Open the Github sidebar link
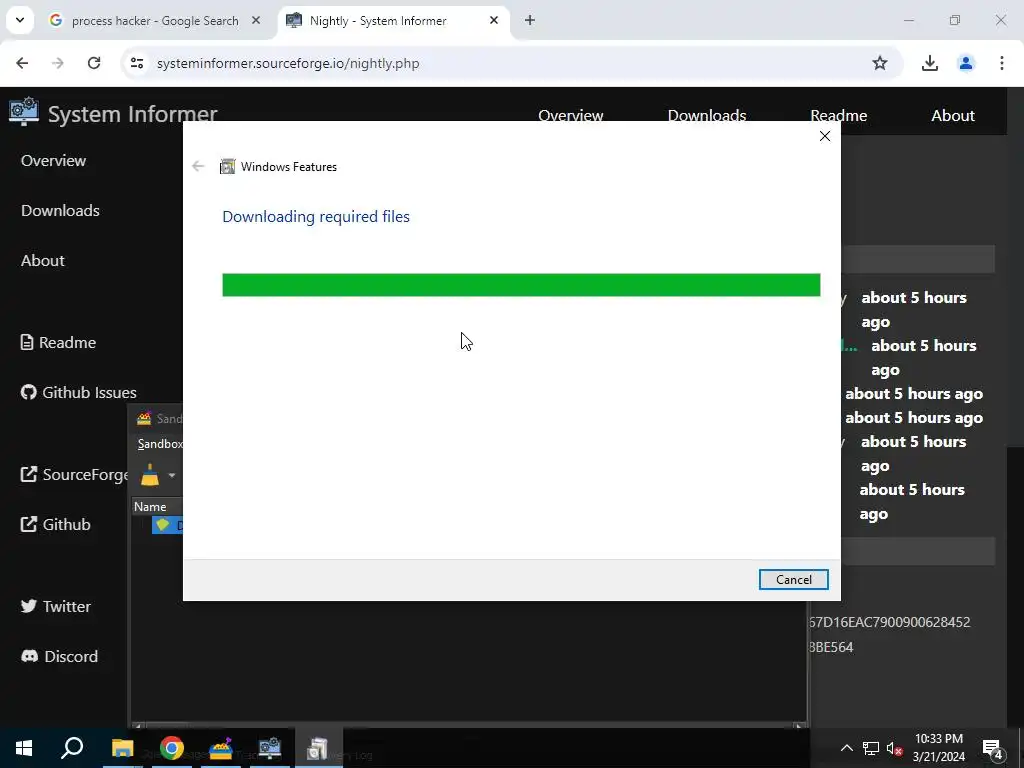The height and width of the screenshot is (768, 1024). click(56, 524)
